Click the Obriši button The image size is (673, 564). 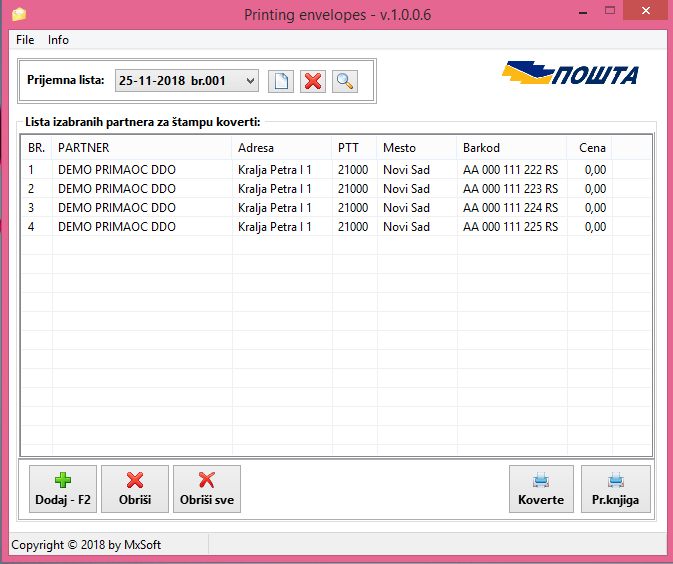tap(135, 489)
